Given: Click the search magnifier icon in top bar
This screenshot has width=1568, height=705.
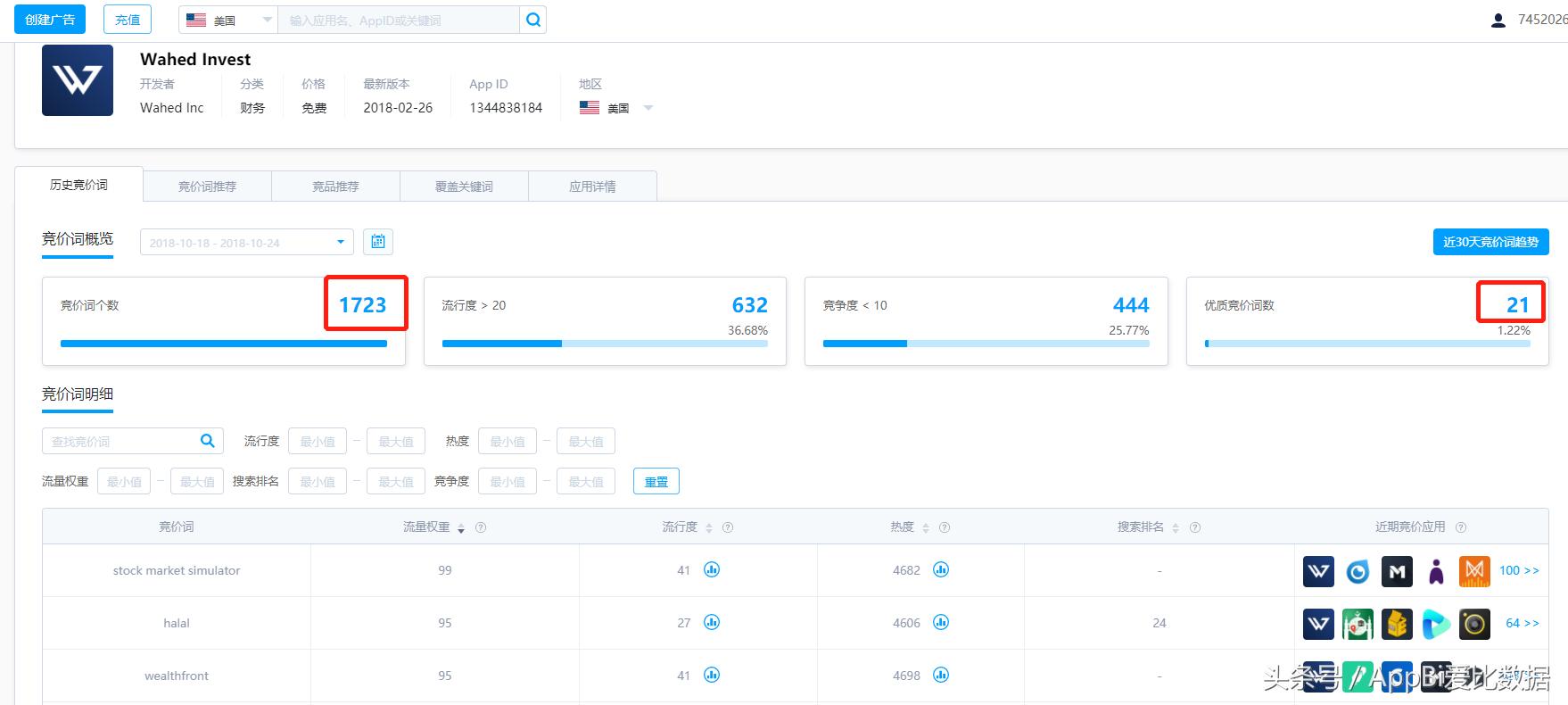Looking at the screenshot, I should [x=532, y=20].
